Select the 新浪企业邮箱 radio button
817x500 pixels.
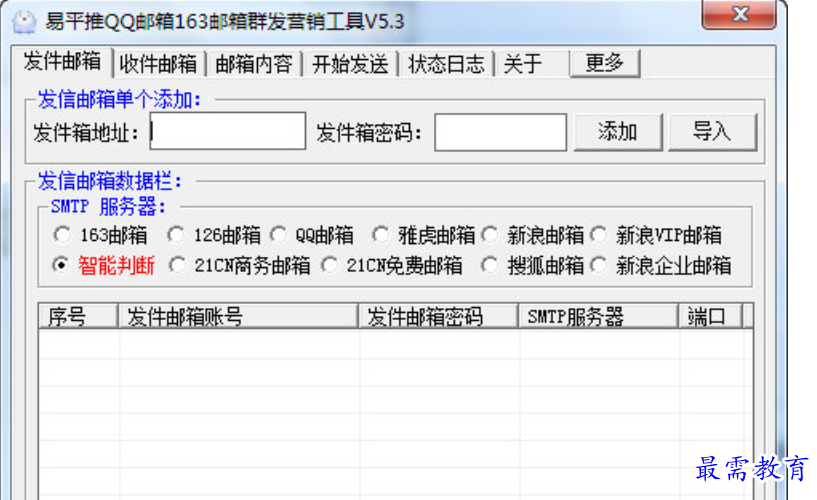599,265
